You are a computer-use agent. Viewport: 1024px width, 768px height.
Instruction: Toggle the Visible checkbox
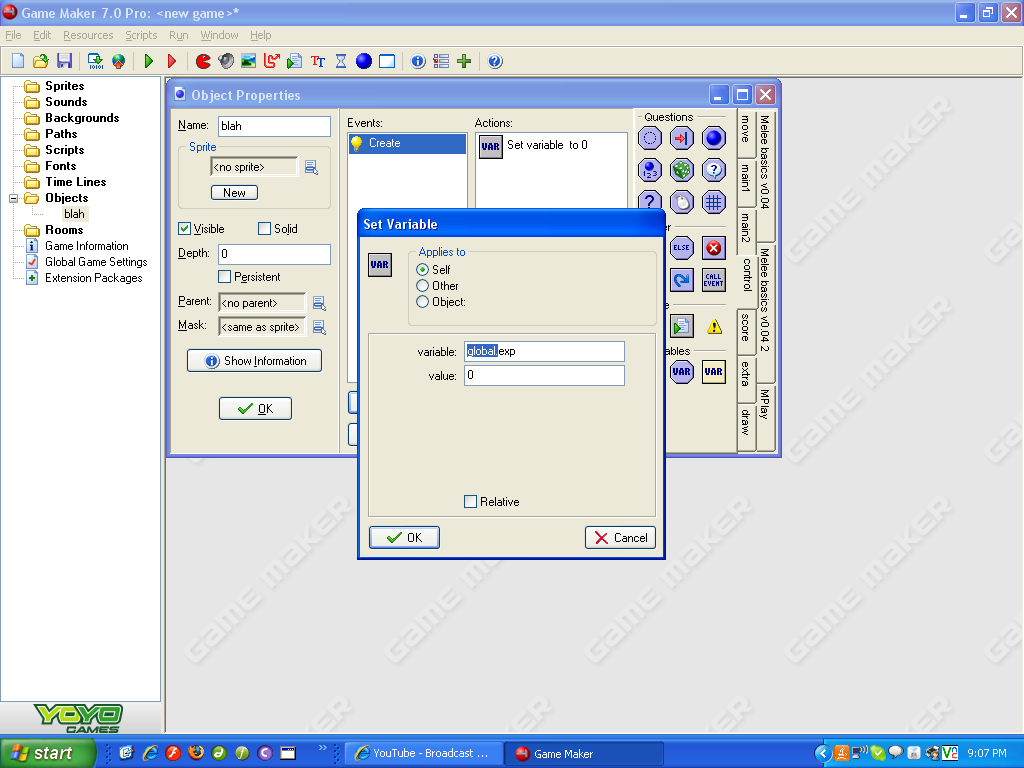click(185, 229)
